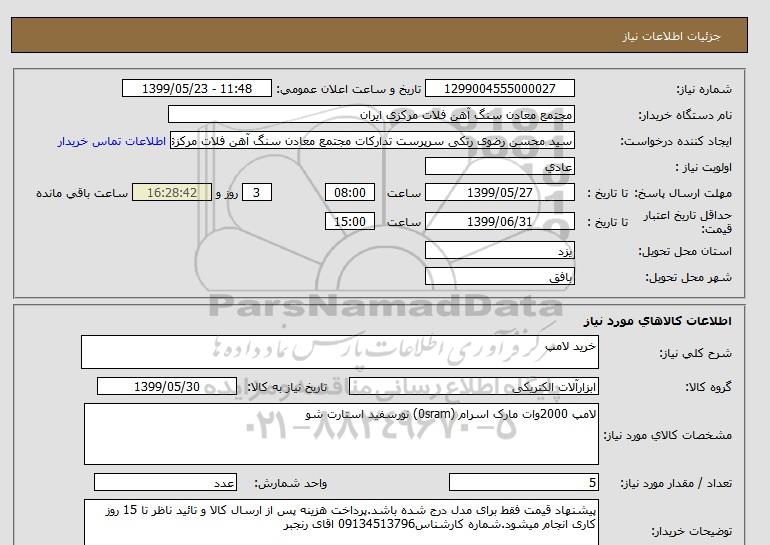Click the label تاریخ نیاز به کالا
The image size is (770, 545).
click(287, 387)
